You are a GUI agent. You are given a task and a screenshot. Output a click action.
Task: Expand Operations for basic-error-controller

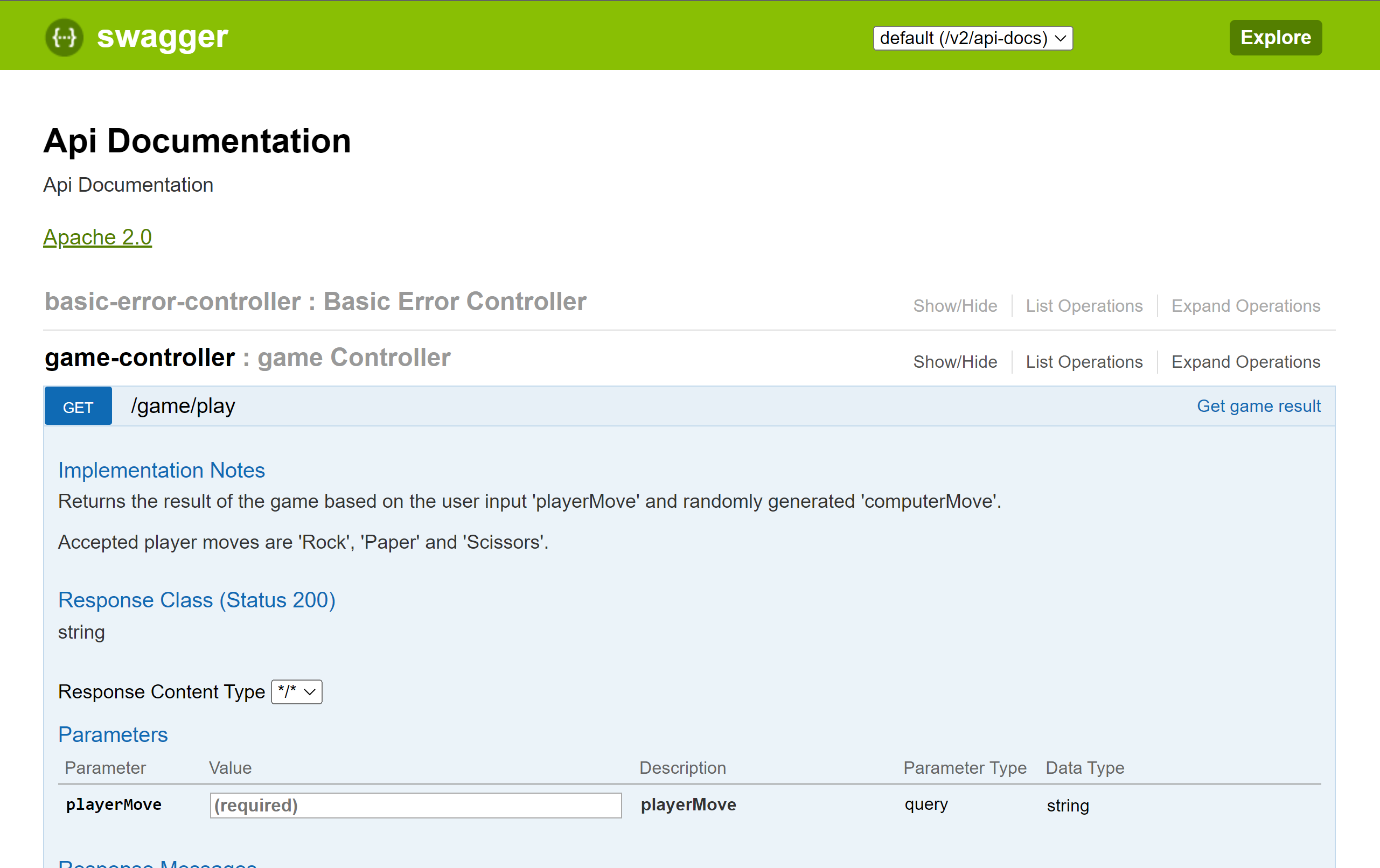coord(1245,306)
